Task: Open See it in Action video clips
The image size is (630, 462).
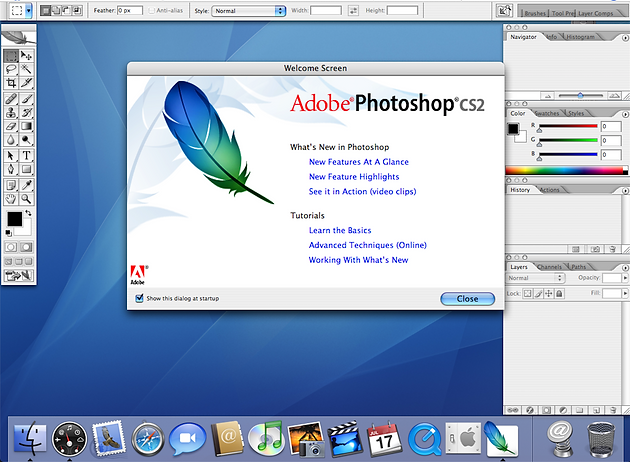Action: [362, 192]
